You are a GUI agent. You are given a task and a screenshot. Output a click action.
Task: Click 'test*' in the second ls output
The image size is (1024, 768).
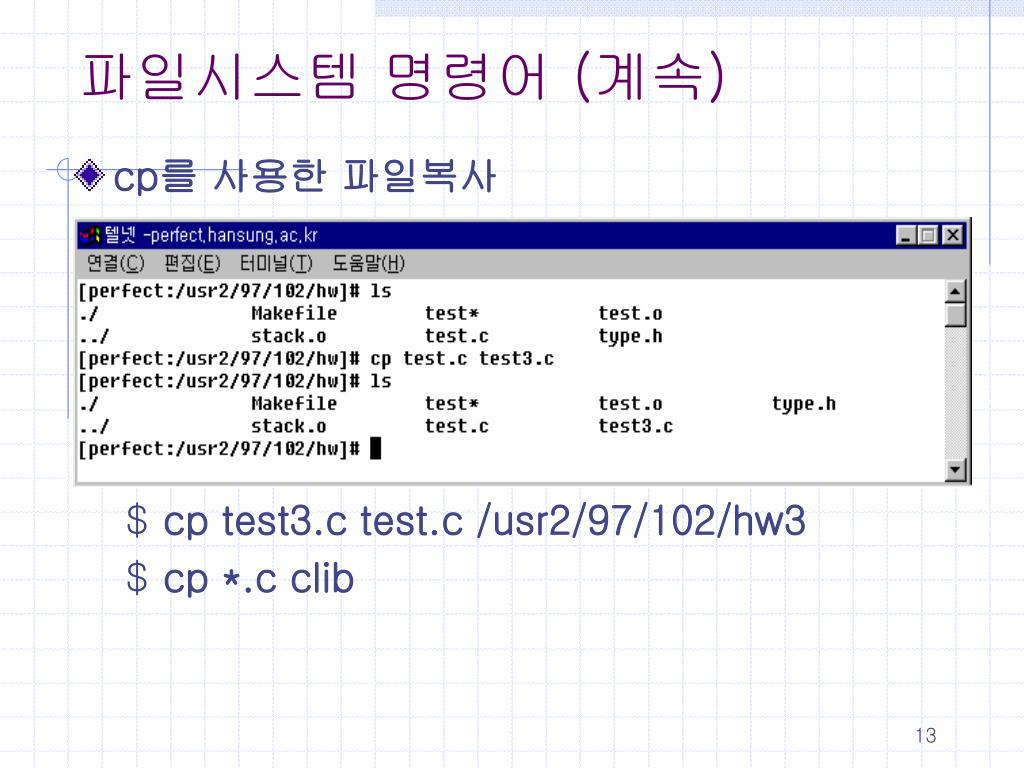point(452,404)
